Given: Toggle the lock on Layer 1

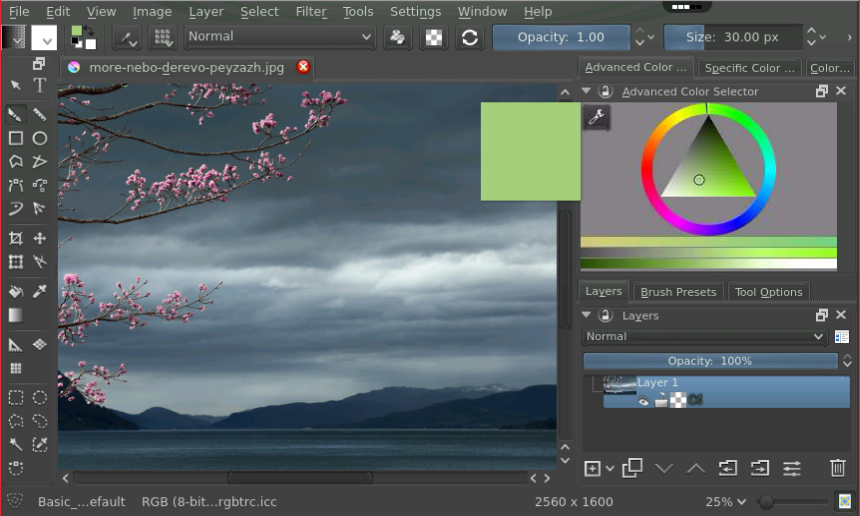Looking at the screenshot, I should (661, 401).
